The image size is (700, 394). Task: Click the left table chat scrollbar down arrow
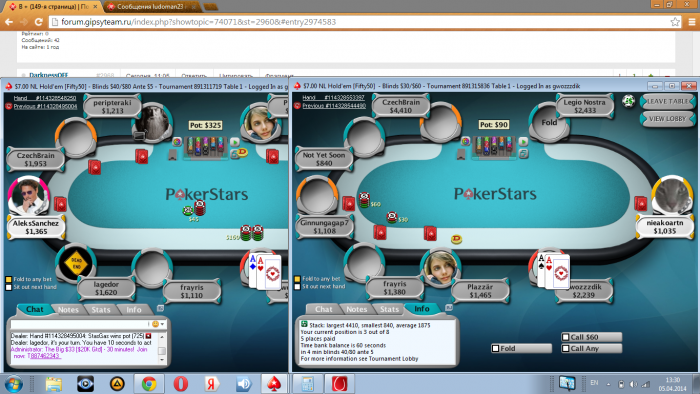coord(162,360)
